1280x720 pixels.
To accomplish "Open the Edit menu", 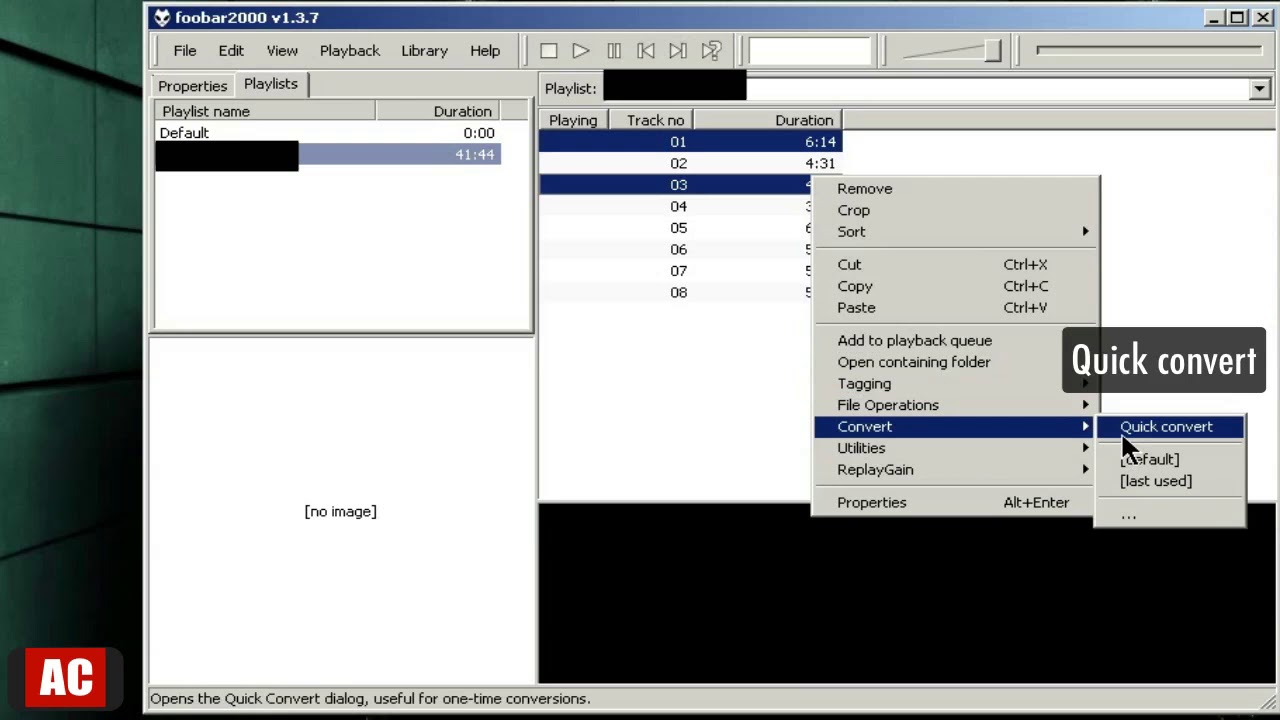I will [231, 51].
